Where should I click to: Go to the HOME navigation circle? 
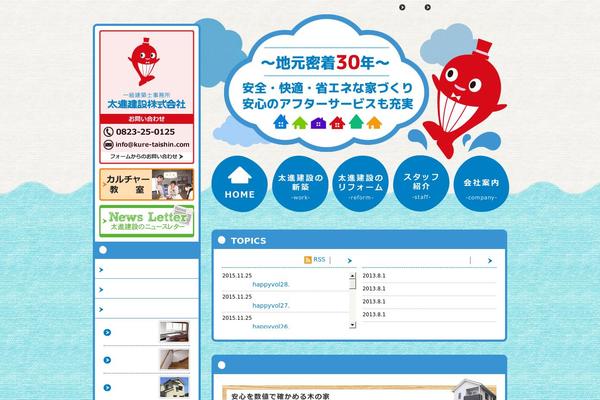point(240,183)
